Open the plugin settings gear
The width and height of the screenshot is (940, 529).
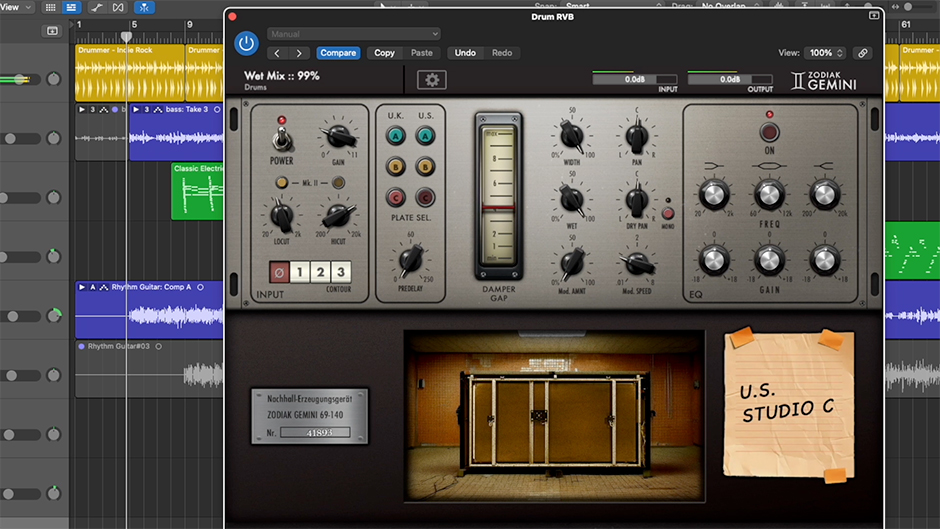pyautogui.click(x=431, y=80)
